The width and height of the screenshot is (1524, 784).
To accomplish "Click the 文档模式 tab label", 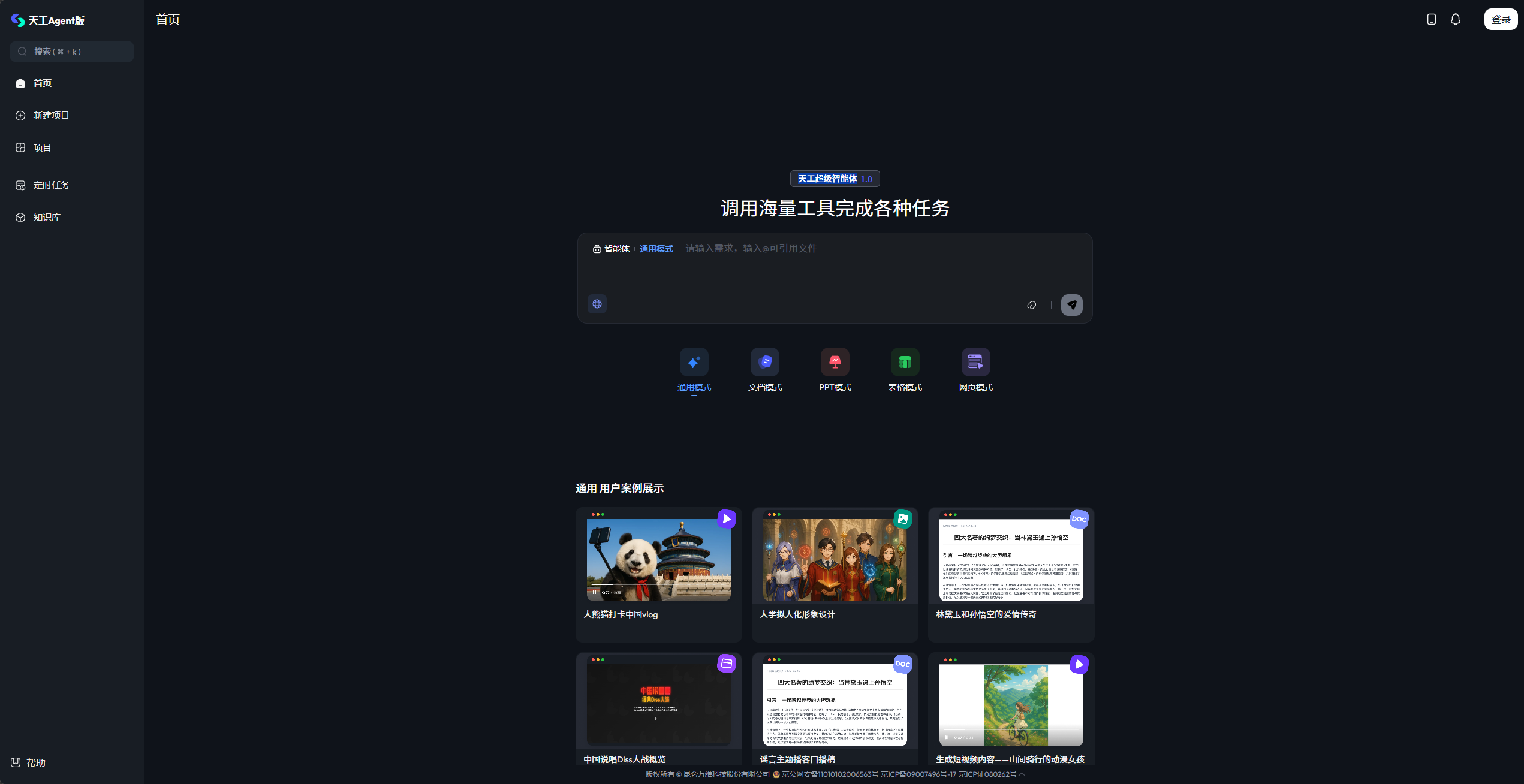I will [765, 387].
